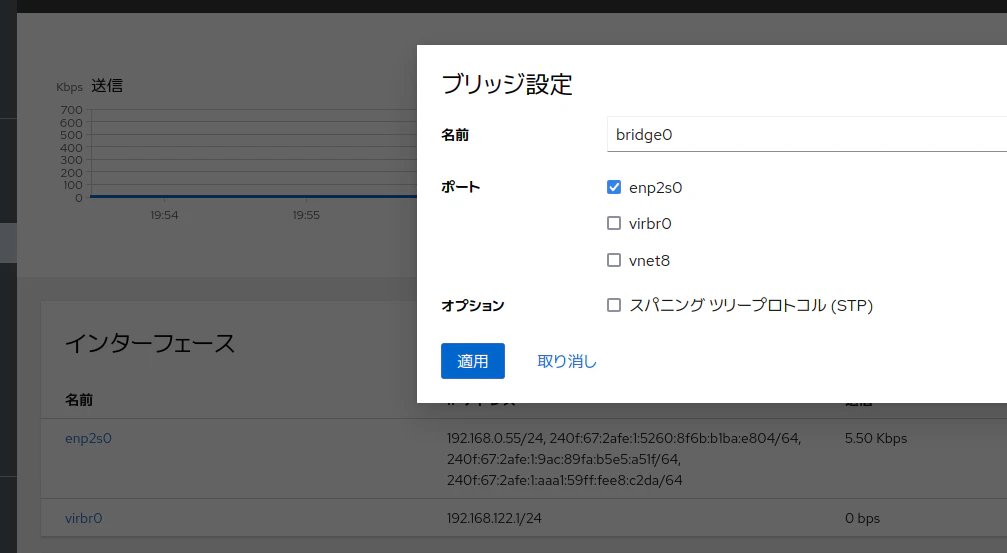Click the 700 Kbps axis label
1007x553 pixels.
pos(71,110)
